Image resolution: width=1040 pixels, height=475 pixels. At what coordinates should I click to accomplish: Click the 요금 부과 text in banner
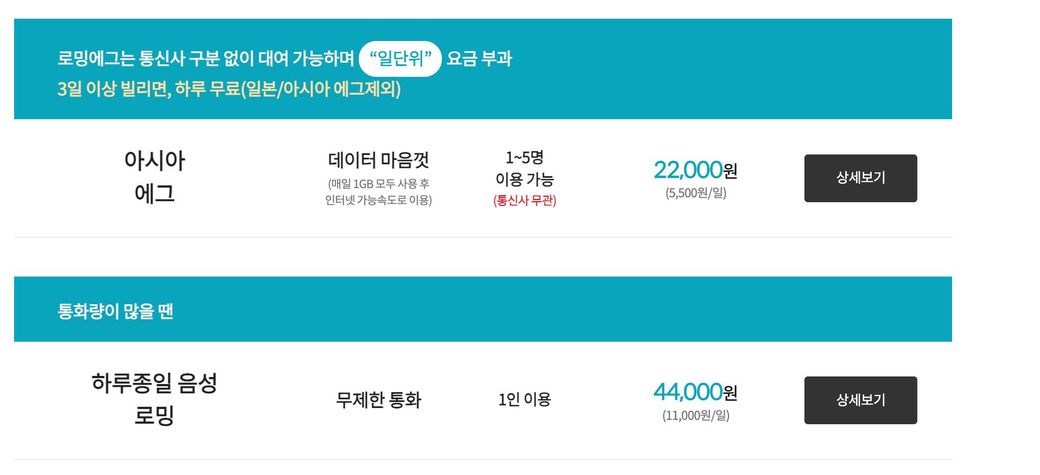479,58
